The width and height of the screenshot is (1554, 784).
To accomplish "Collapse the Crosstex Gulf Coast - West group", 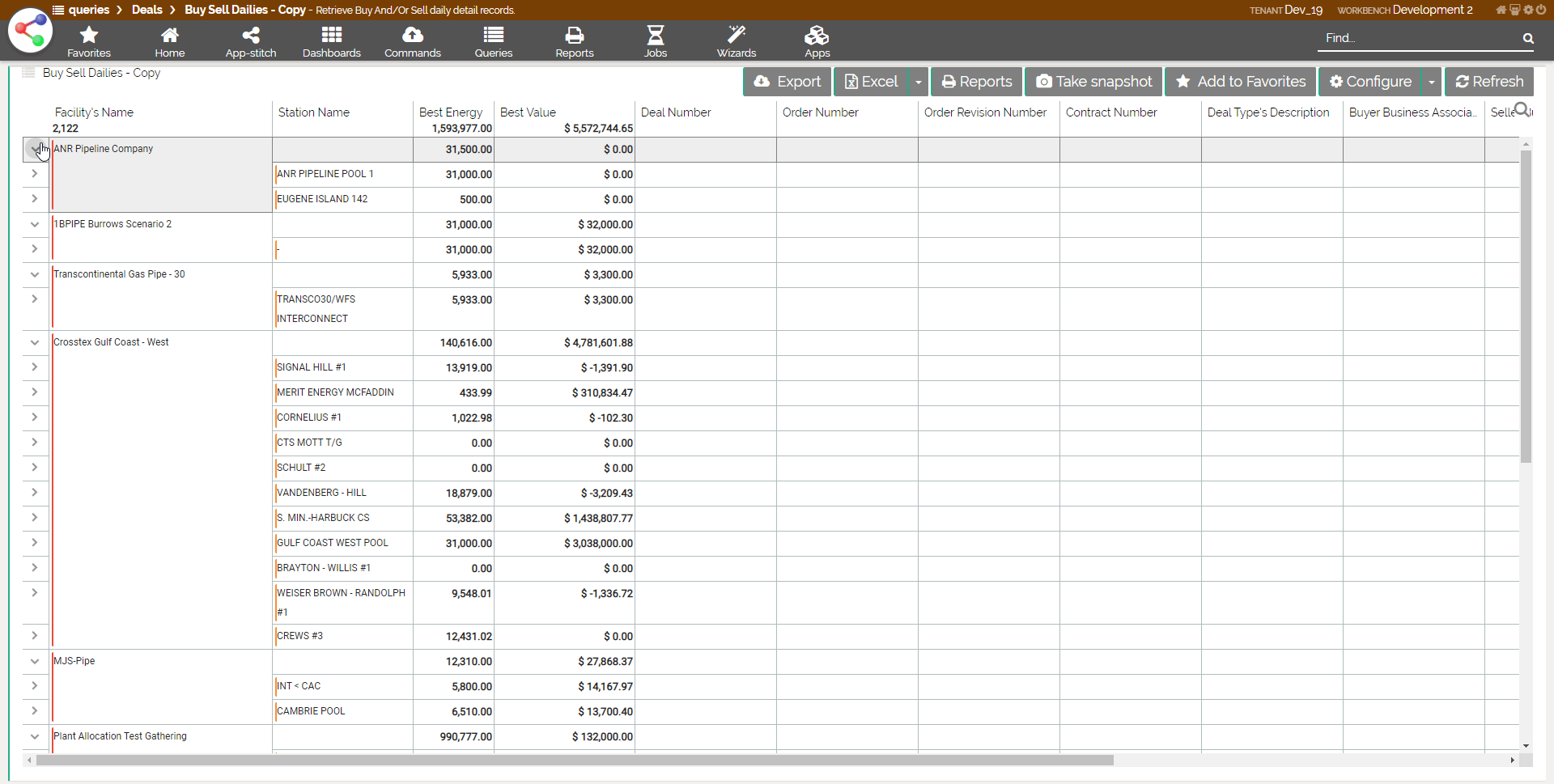I will [x=35, y=342].
